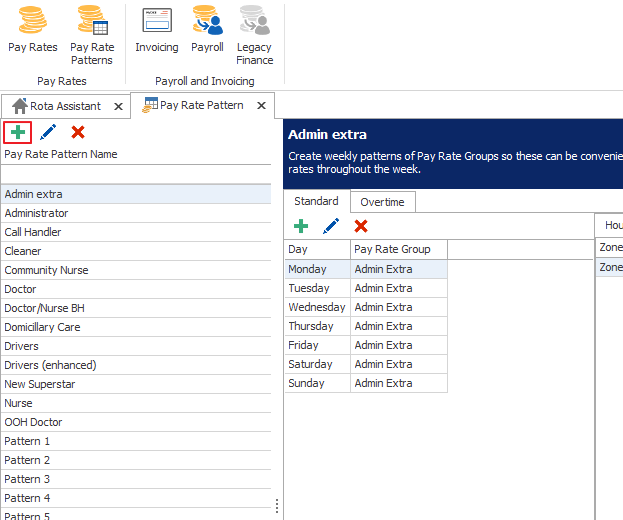Select New Superstar pattern
The height and width of the screenshot is (520, 623).
pyautogui.click(x=136, y=384)
